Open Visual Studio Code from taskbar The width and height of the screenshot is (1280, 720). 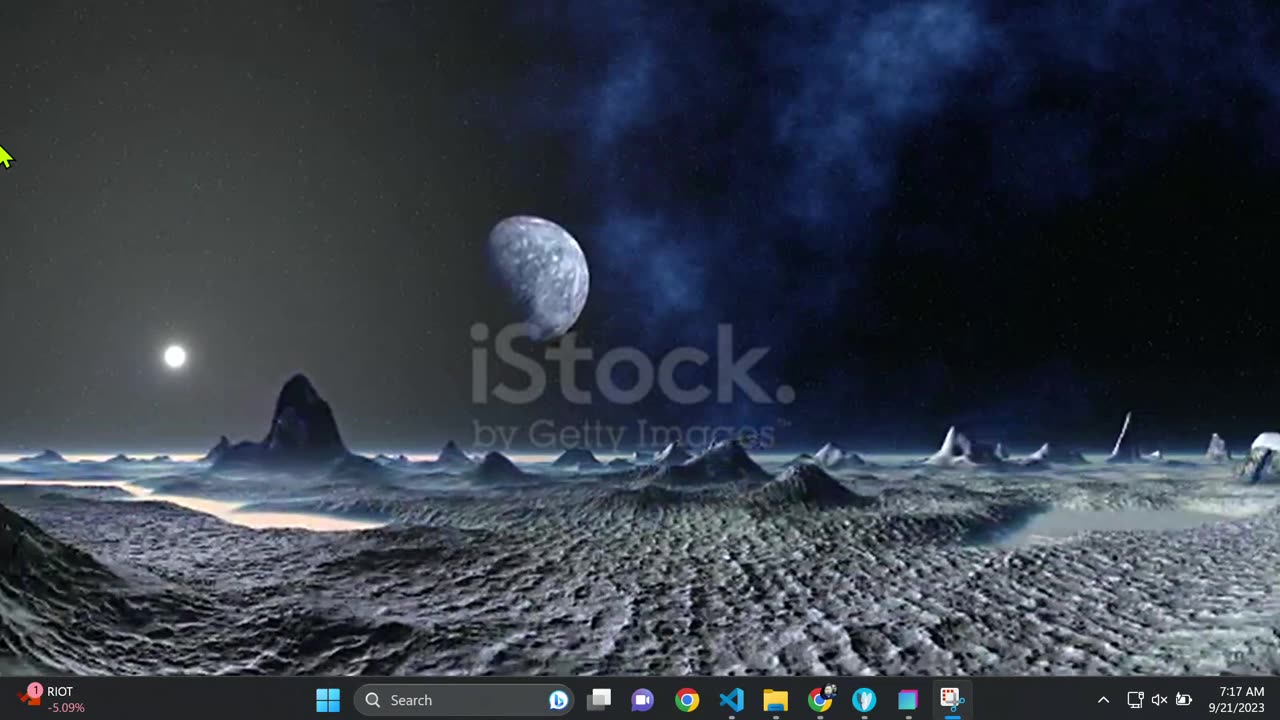click(731, 700)
